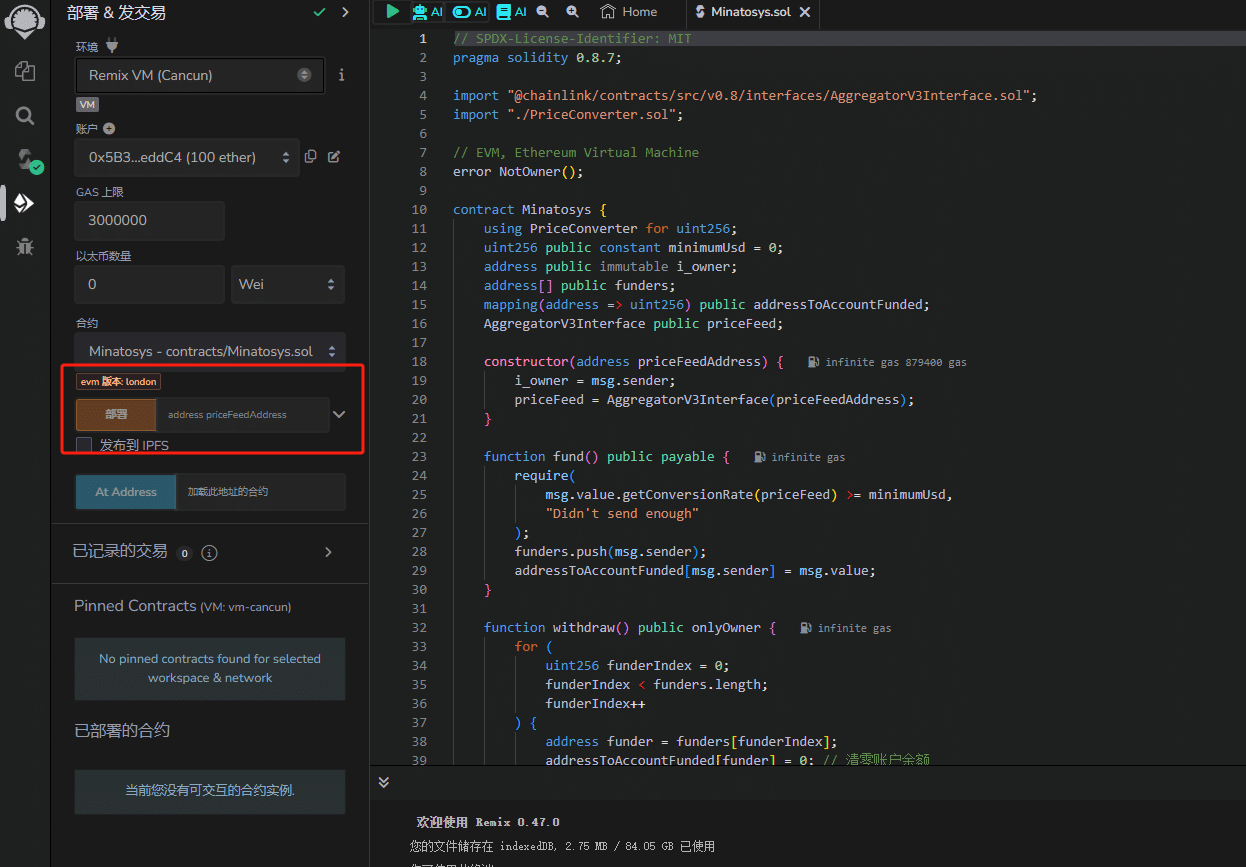The width and height of the screenshot is (1246, 867).
Task: Click the zoom in magnifier icon
Action: pos(572,12)
